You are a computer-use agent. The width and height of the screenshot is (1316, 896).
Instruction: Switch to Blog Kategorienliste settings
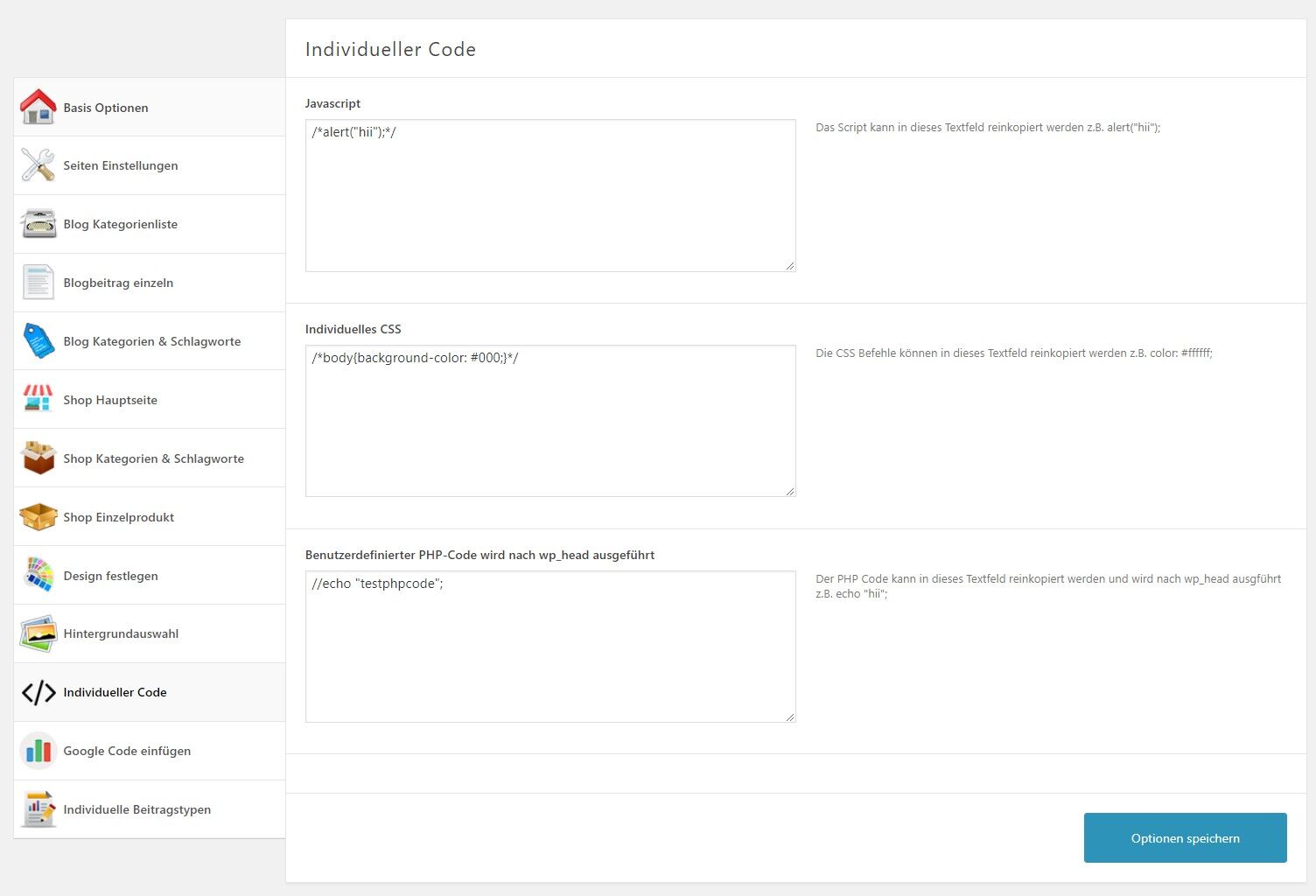coord(150,224)
